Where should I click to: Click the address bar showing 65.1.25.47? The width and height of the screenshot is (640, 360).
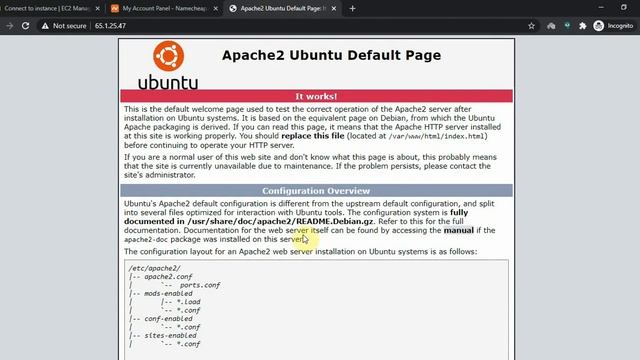(x=286, y=26)
